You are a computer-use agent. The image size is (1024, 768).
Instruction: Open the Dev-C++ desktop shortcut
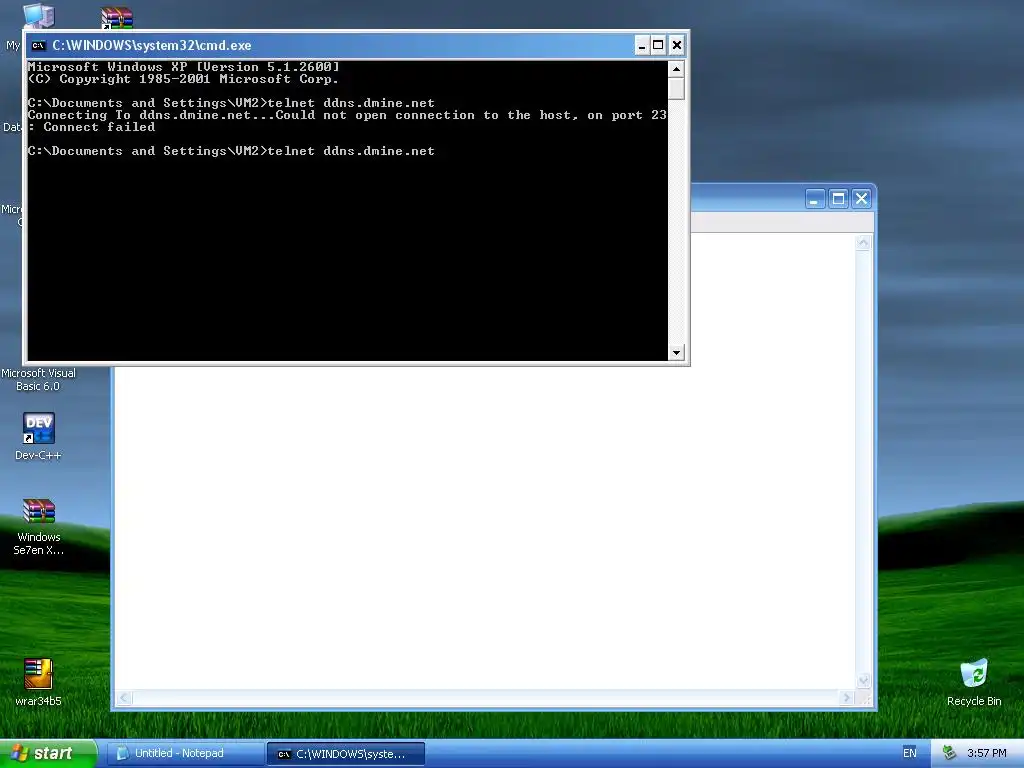tap(39, 436)
